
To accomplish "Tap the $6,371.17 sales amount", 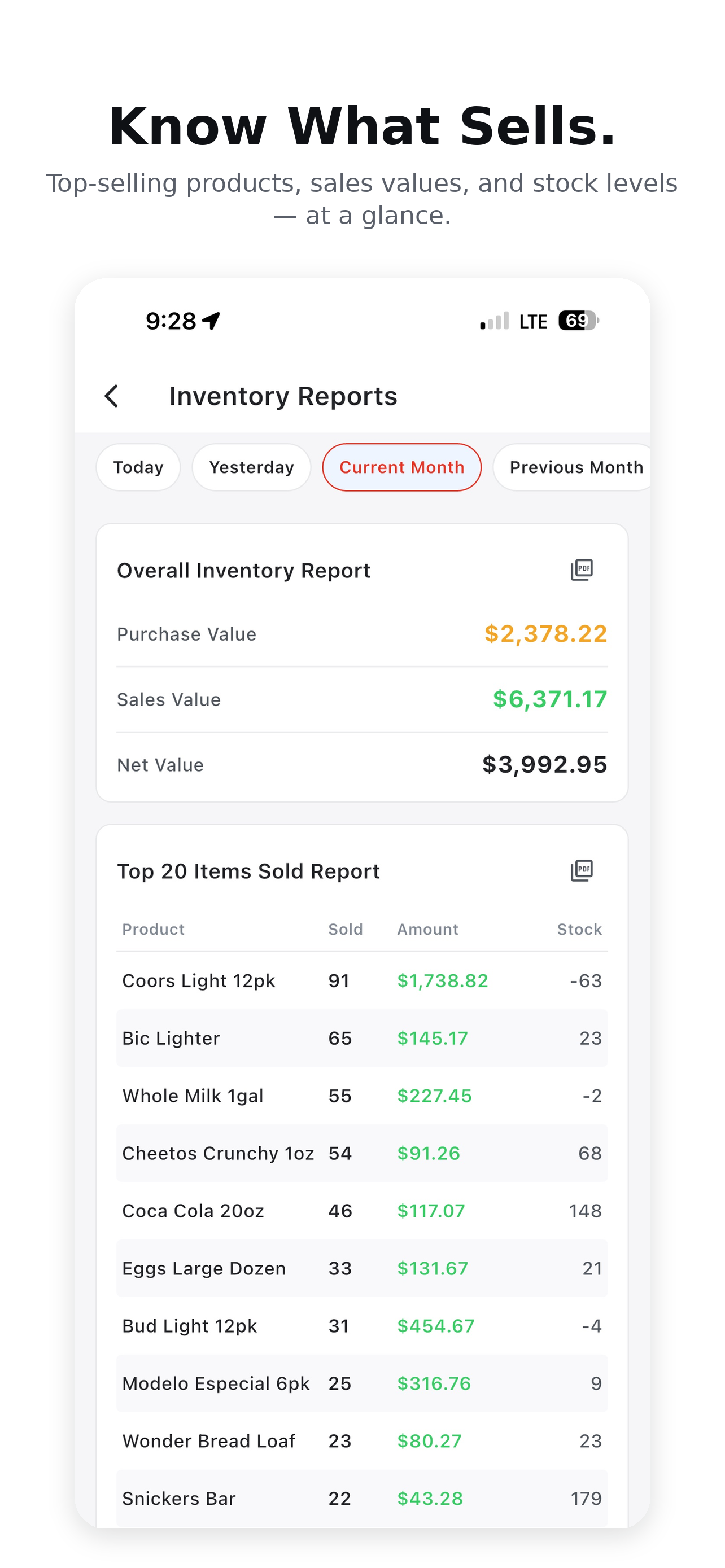I will (551, 699).
